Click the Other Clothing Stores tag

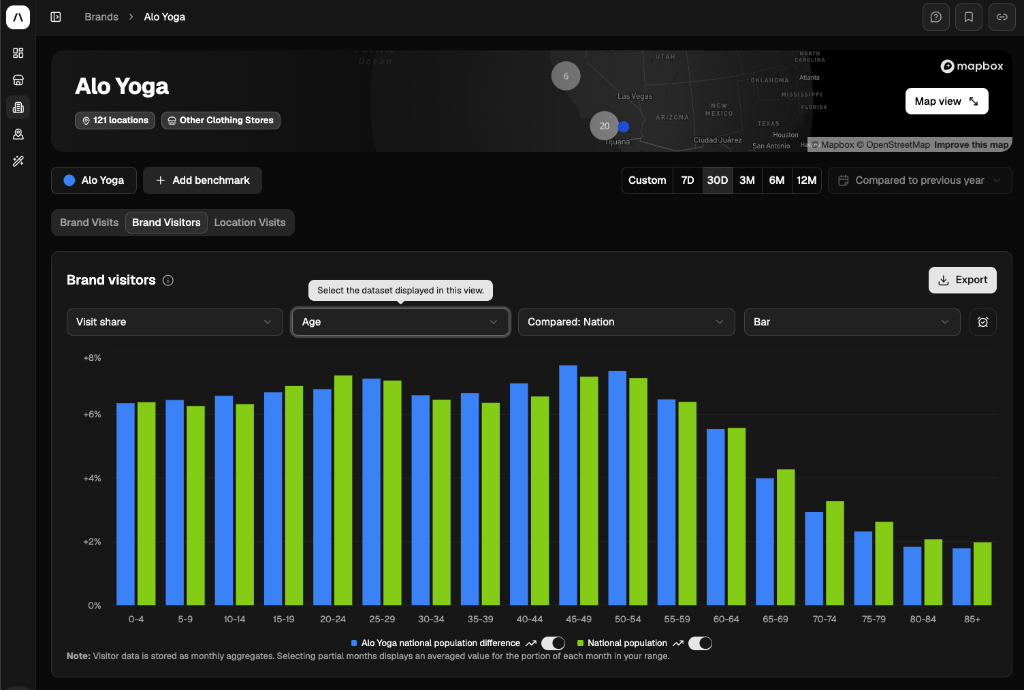[221, 120]
